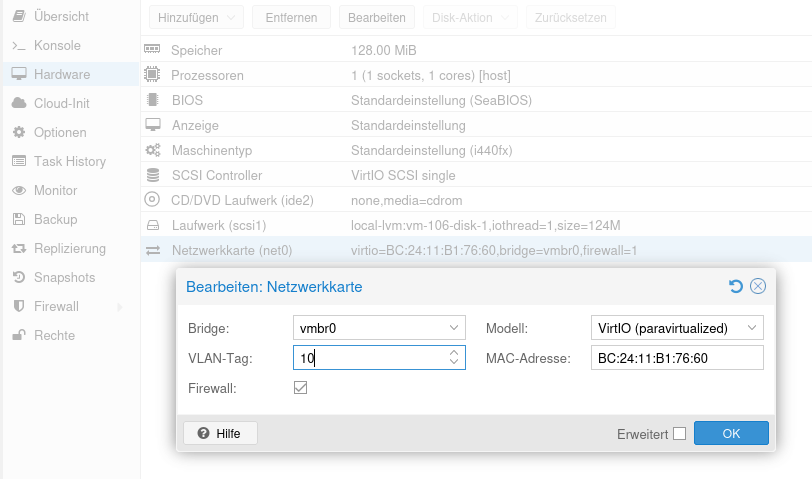Select the Monitor sidebar item
The image size is (812, 479).
55,190
